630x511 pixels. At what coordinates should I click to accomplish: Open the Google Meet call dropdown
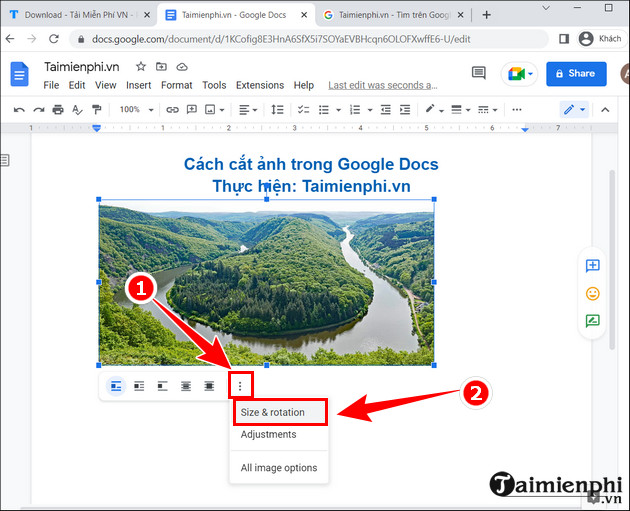tap(520, 74)
